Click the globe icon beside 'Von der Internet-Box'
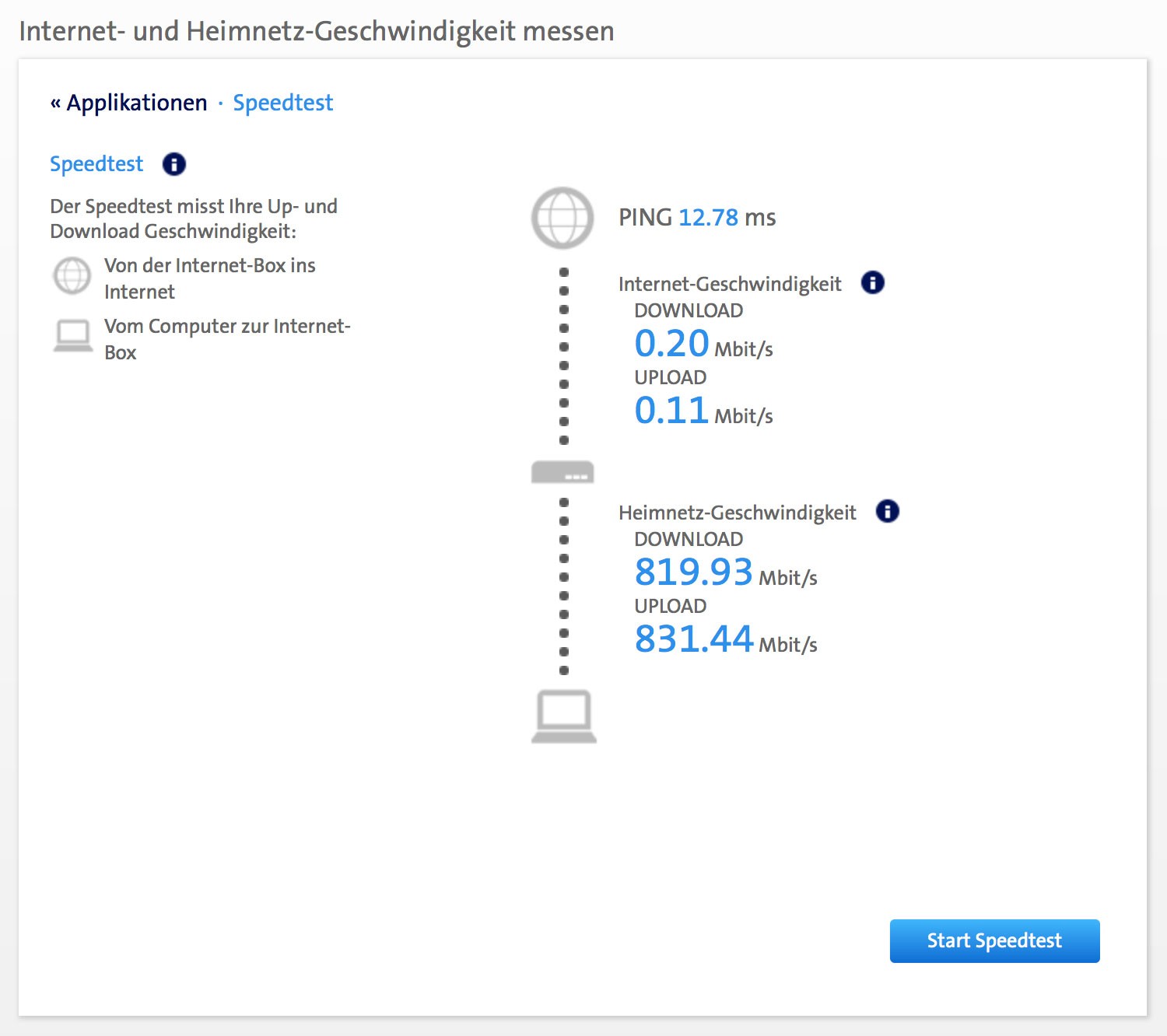Screen dimensions: 1167x1036 (x=72, y=275)
